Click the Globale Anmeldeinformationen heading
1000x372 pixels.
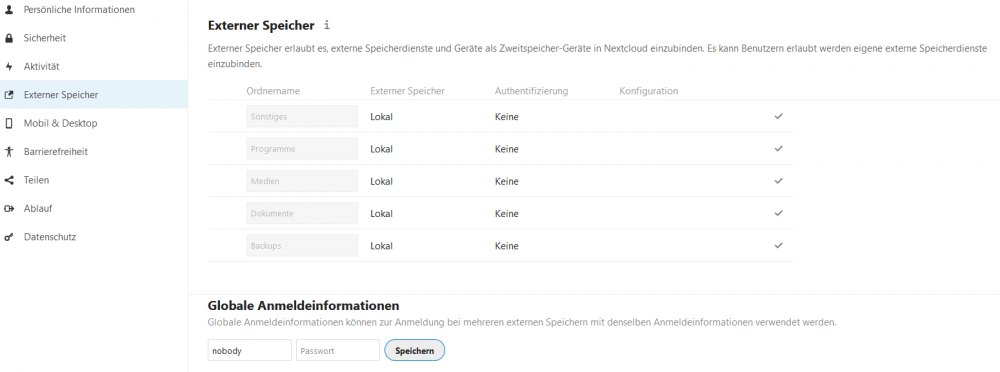tap(304, 306)
